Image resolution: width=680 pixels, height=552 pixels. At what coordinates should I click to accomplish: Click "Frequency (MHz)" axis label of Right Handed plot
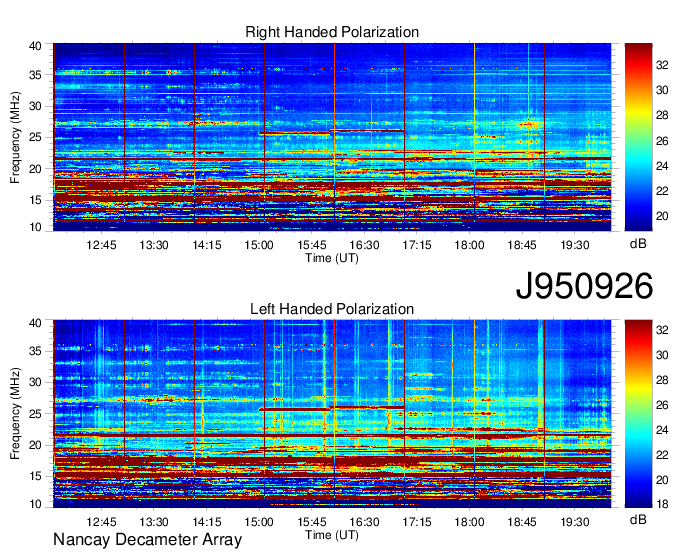click(x=16, y=137)
